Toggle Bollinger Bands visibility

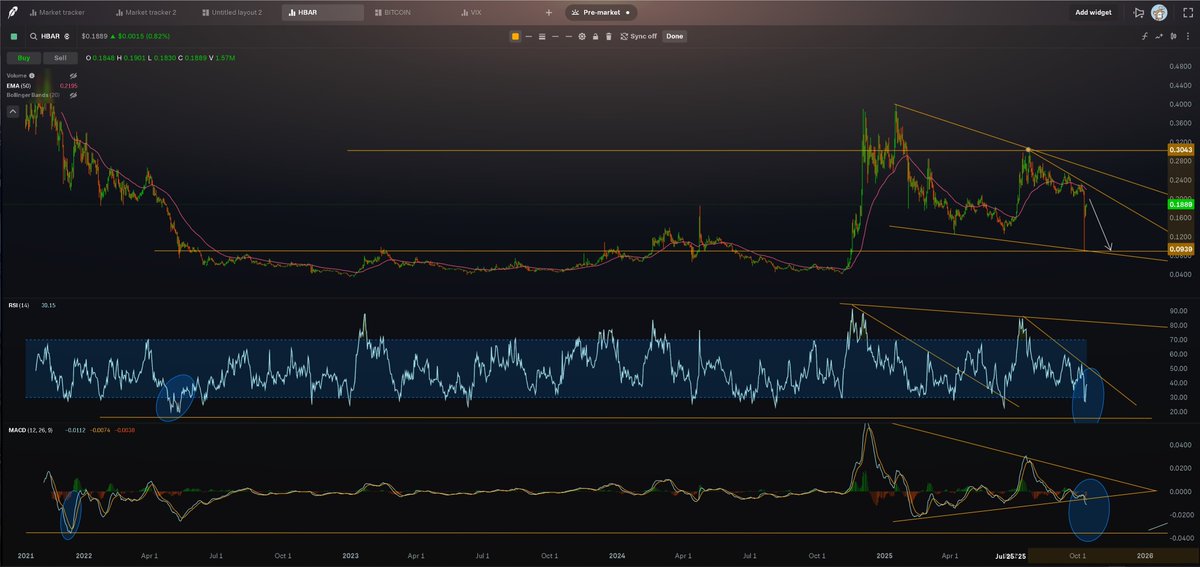(x=73, y=95)
